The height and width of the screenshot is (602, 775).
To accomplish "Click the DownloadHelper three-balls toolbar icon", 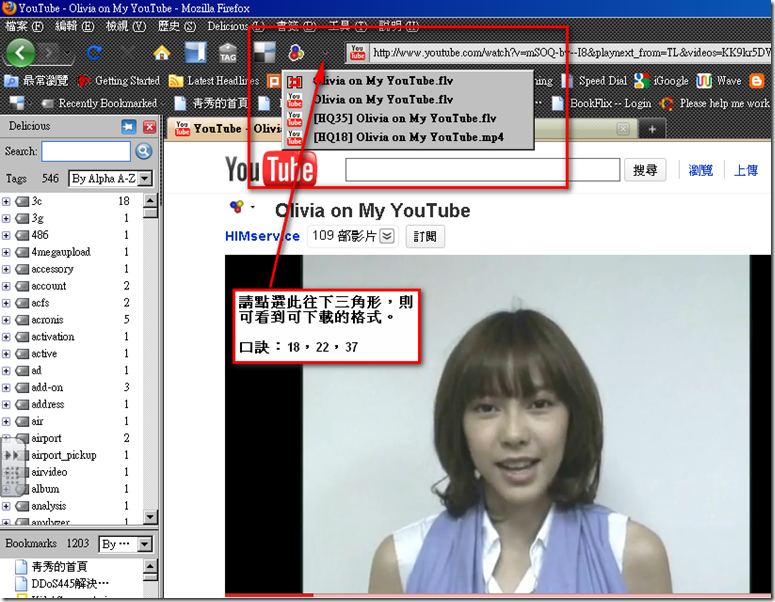I will 296,52.
